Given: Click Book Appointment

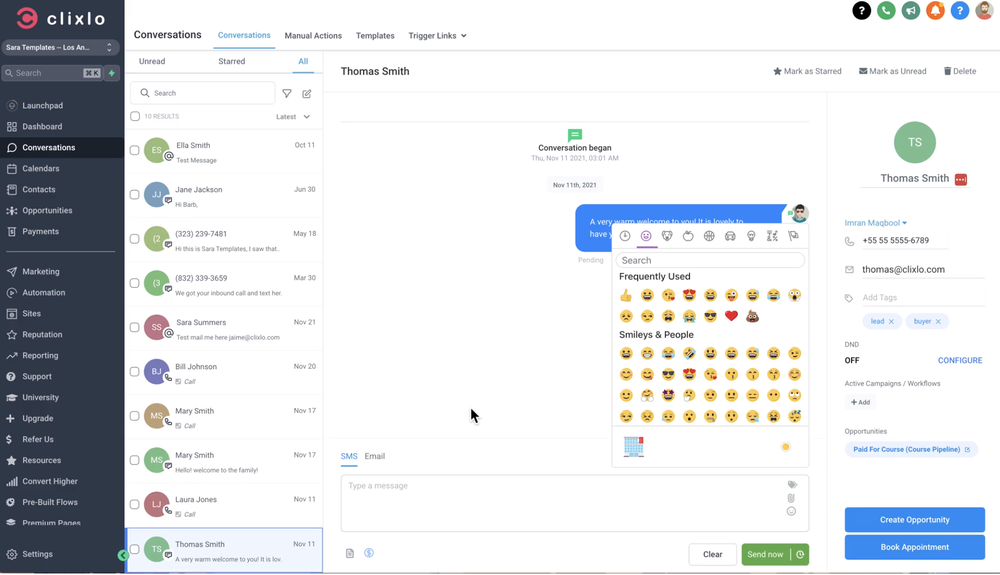Looking at the screenshot, I should [915, 548].
